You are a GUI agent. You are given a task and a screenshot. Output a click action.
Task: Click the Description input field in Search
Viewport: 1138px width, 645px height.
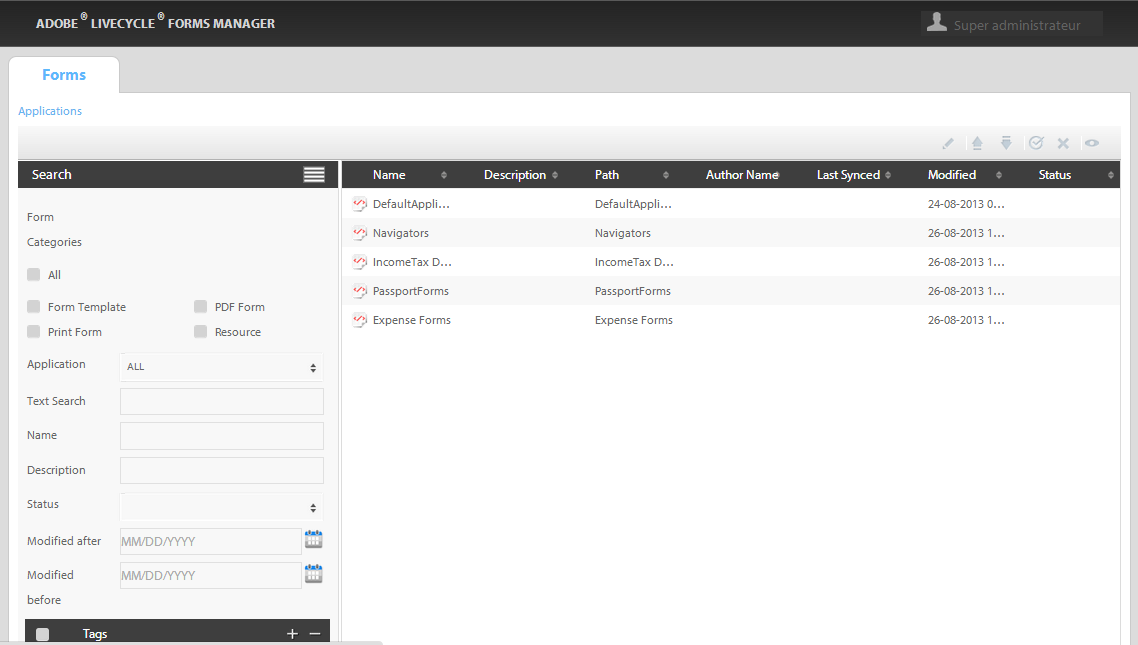pos(221,470)
